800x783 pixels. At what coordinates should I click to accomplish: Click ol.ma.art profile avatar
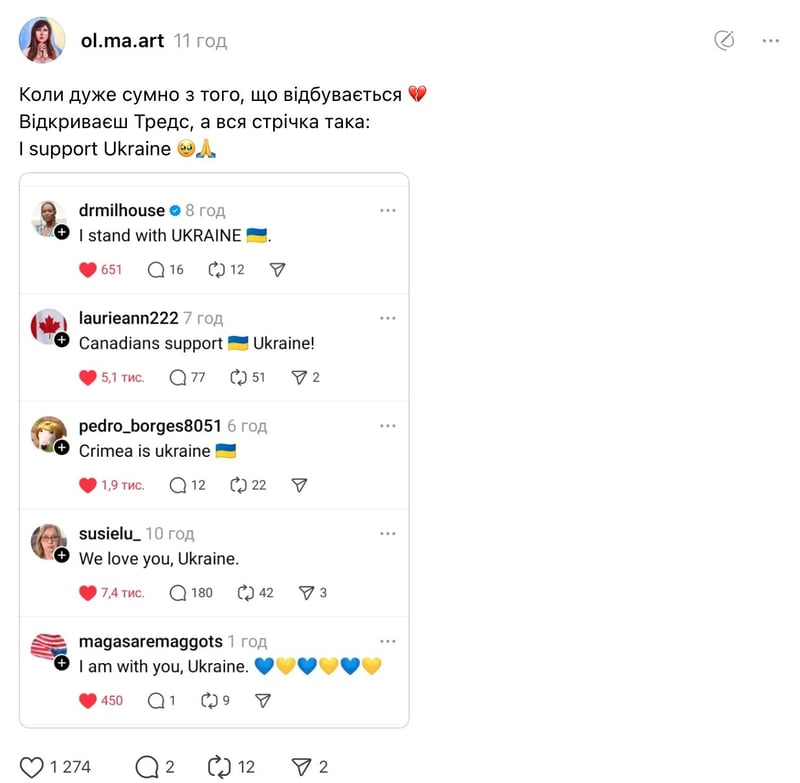pyautogui.click(x=42, y=40)
